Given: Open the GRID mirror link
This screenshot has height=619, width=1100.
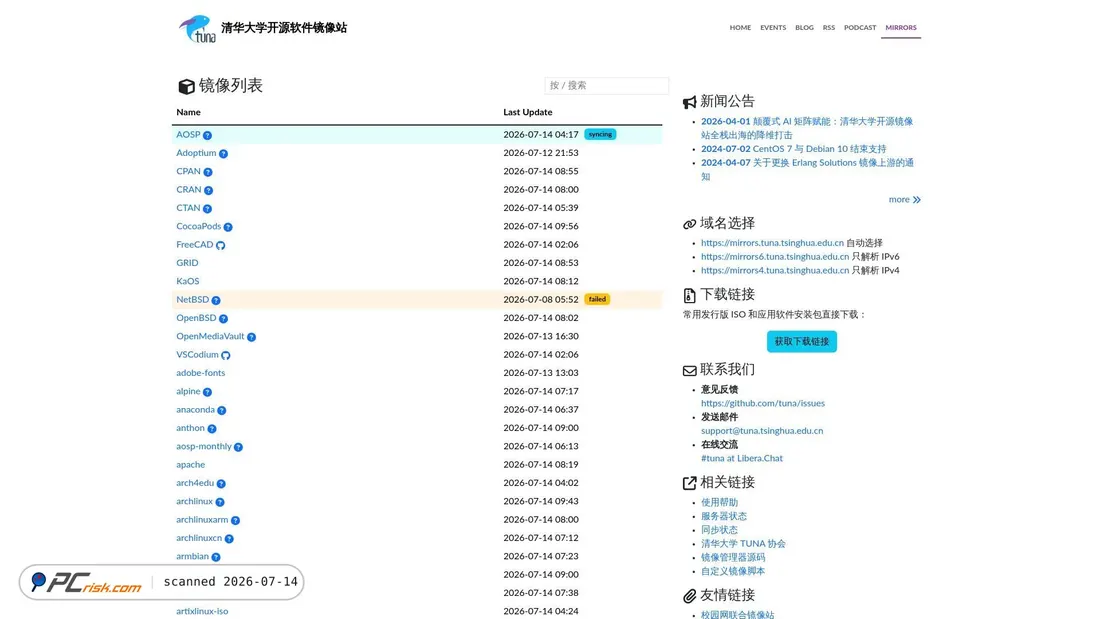Looking at the screenshot, I should click(x=187, y=263).
